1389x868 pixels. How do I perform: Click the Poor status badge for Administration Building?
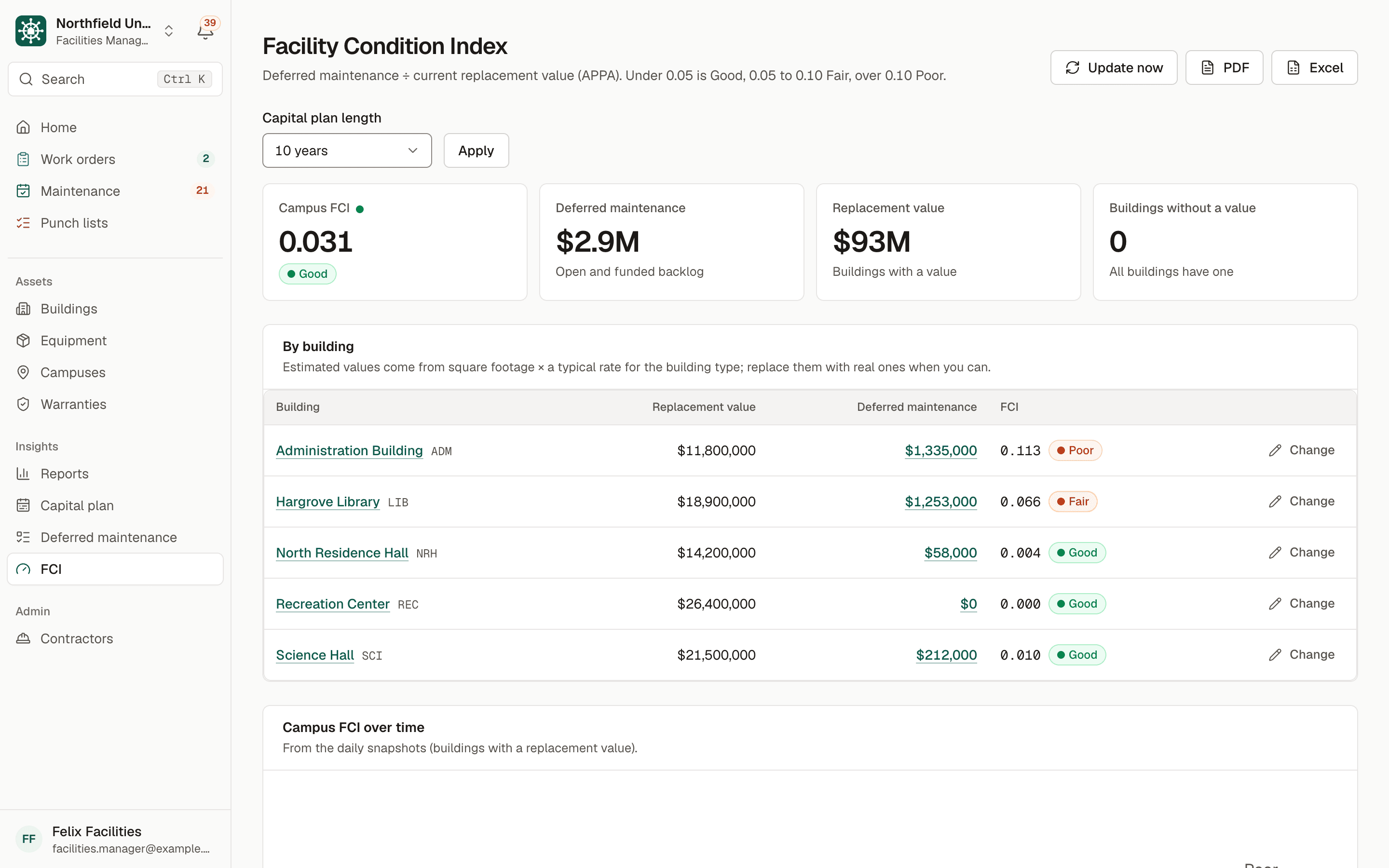tap(1075, 451)
